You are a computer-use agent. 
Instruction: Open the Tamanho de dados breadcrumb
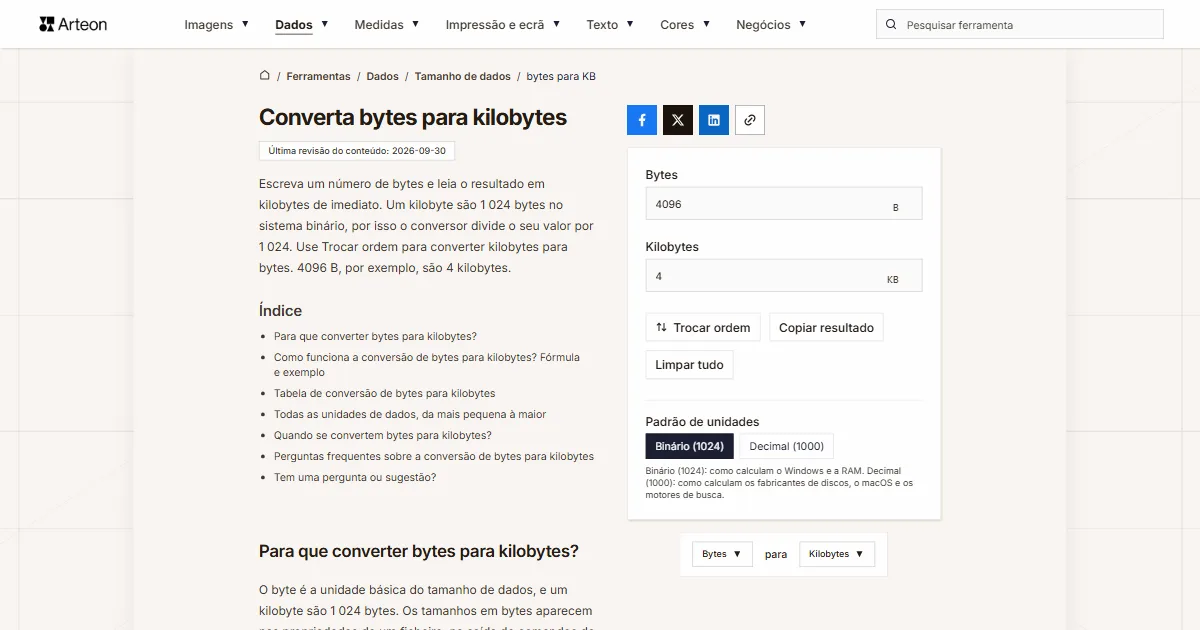coord(462,76)
